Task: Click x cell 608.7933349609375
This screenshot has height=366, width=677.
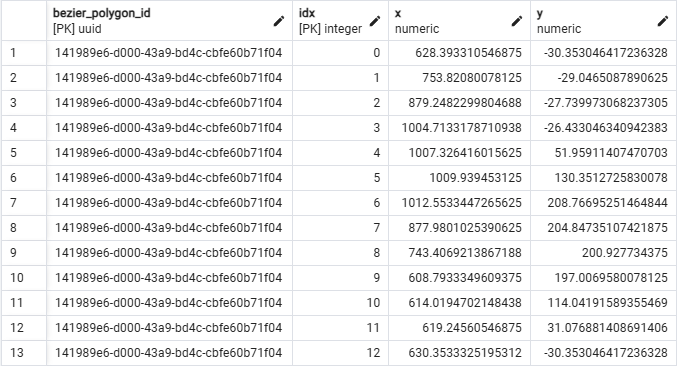Action: 459,278
